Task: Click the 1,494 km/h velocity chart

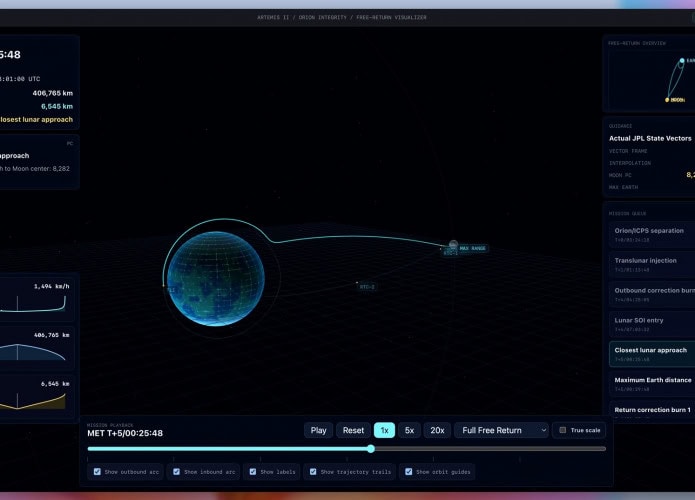Action: pos(35,299)
